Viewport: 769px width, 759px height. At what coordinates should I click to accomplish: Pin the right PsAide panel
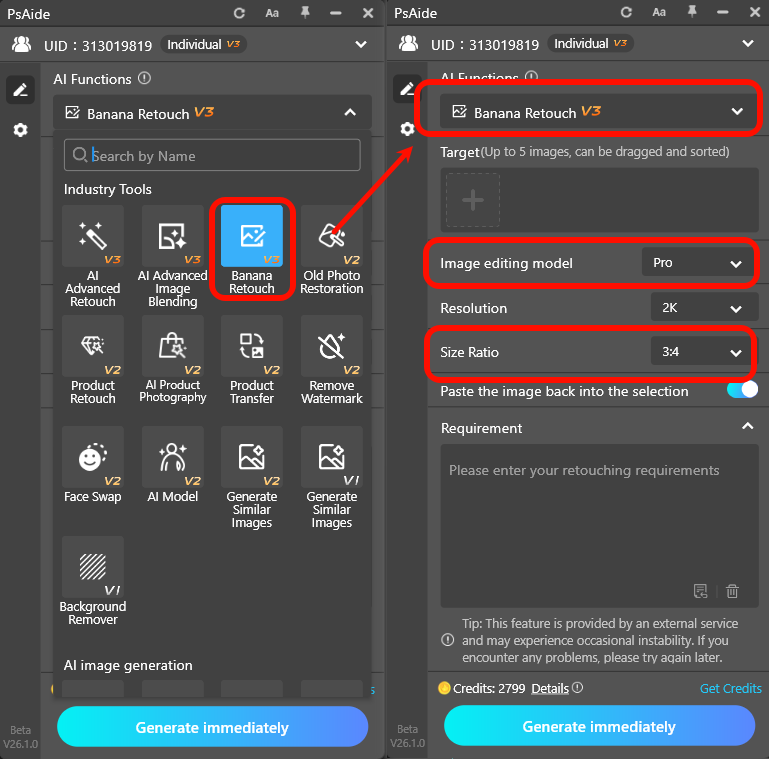pos(692,12)
